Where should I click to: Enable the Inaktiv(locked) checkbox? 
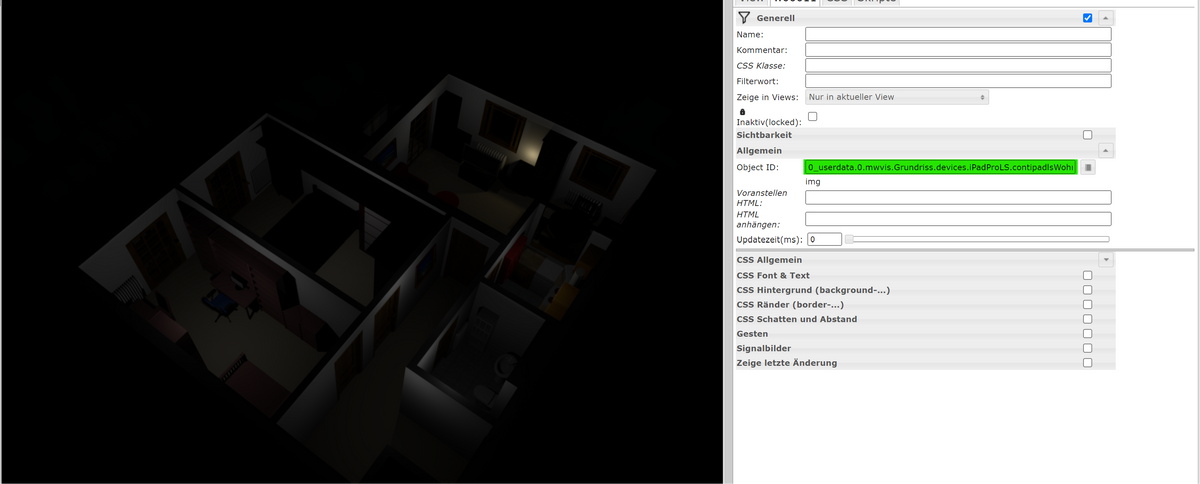click(x=812, y=117)
